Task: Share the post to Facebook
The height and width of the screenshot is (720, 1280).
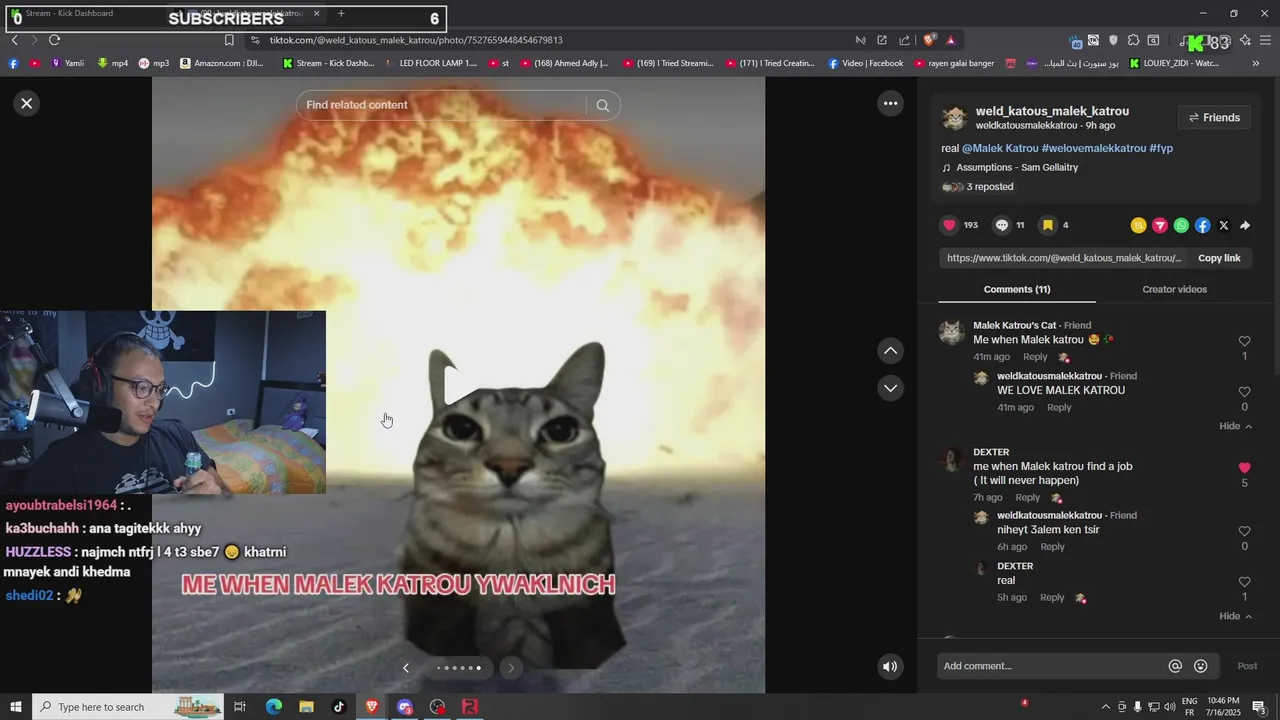Action: [1203, 226]
